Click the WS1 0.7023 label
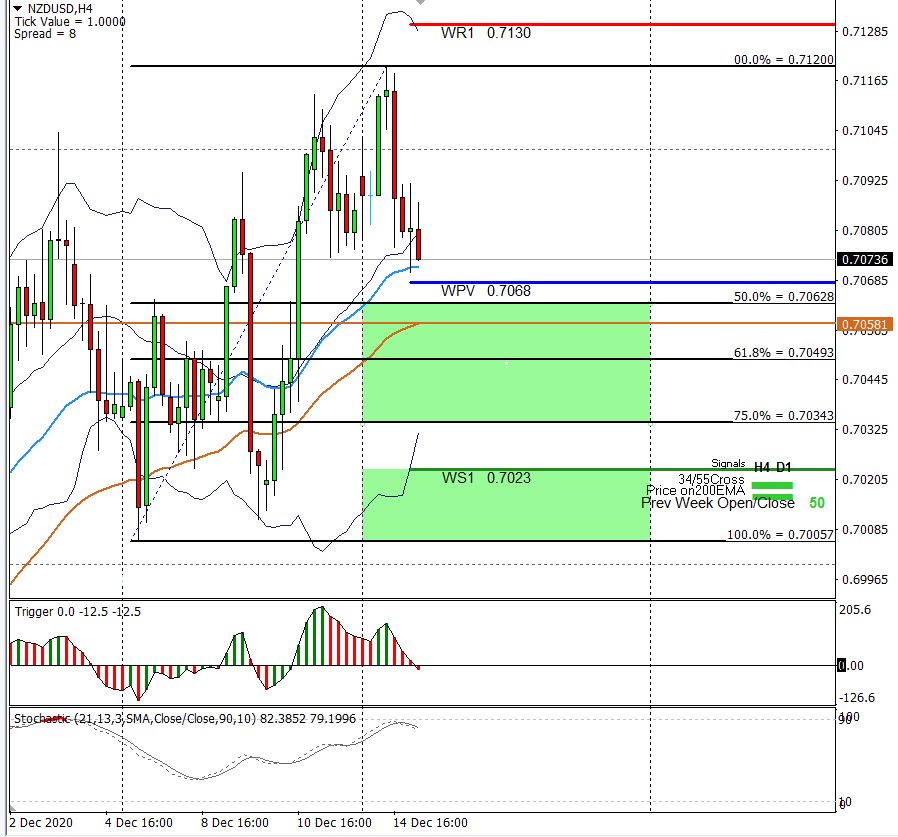 pos(486,478)
